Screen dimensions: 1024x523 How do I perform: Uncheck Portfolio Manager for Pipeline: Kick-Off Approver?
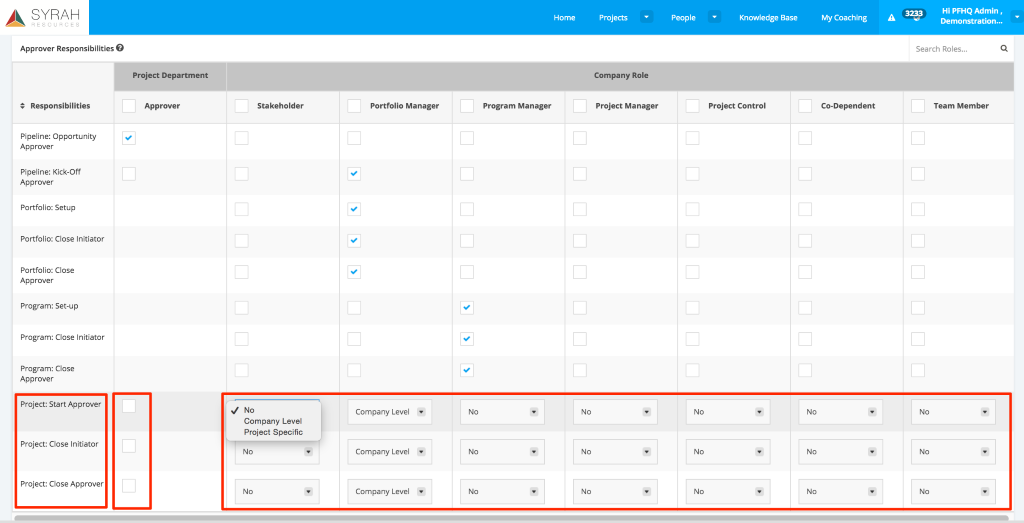354,174
